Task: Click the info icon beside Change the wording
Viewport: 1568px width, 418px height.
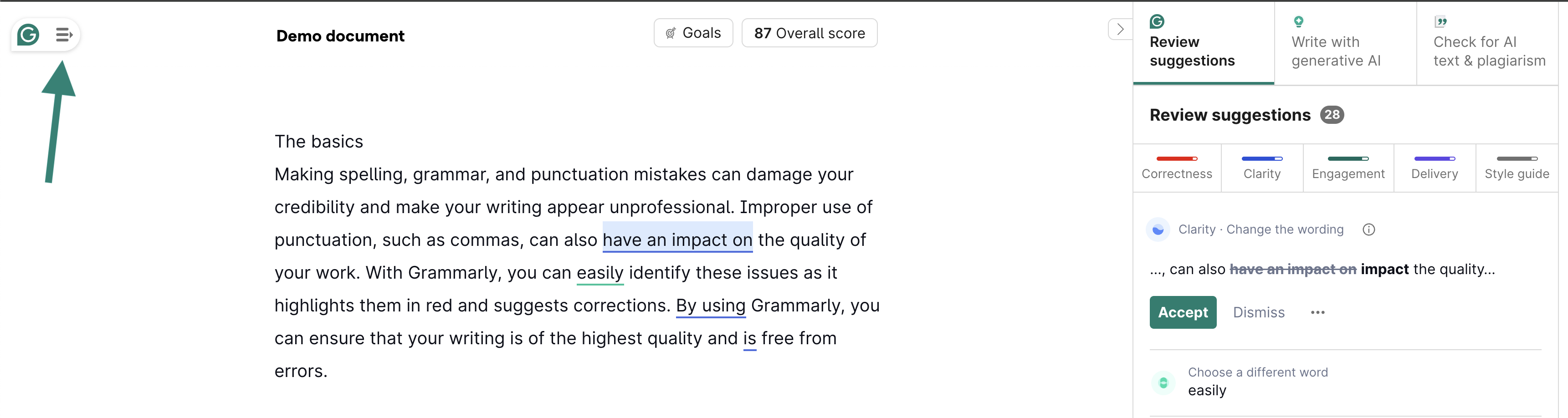Action: 1368,229
